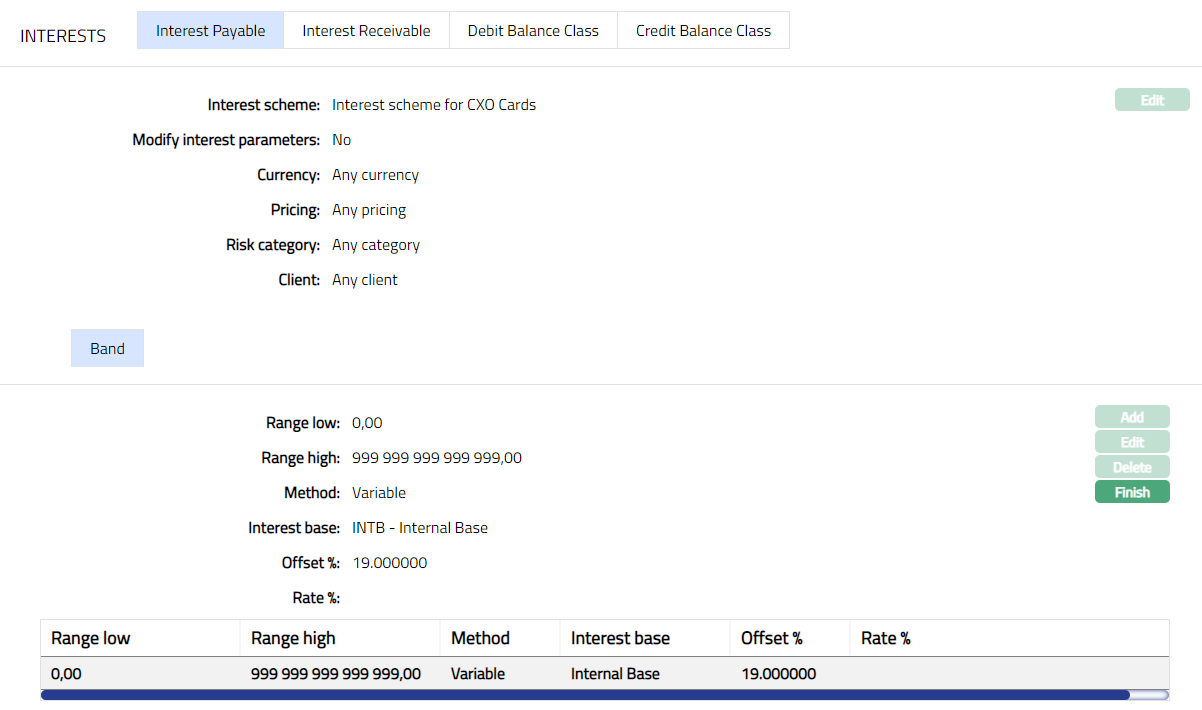Open the Interest Receivable tab

[366, 30]
